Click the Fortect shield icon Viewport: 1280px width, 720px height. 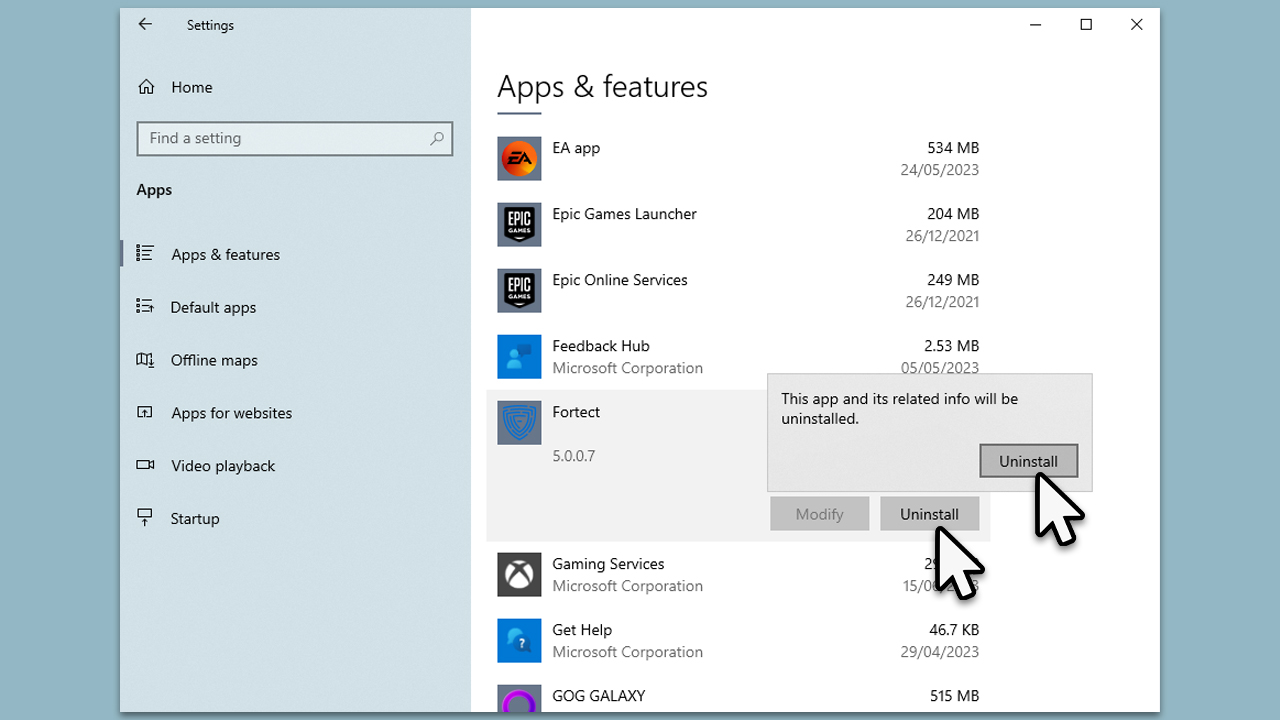point(519,423)
